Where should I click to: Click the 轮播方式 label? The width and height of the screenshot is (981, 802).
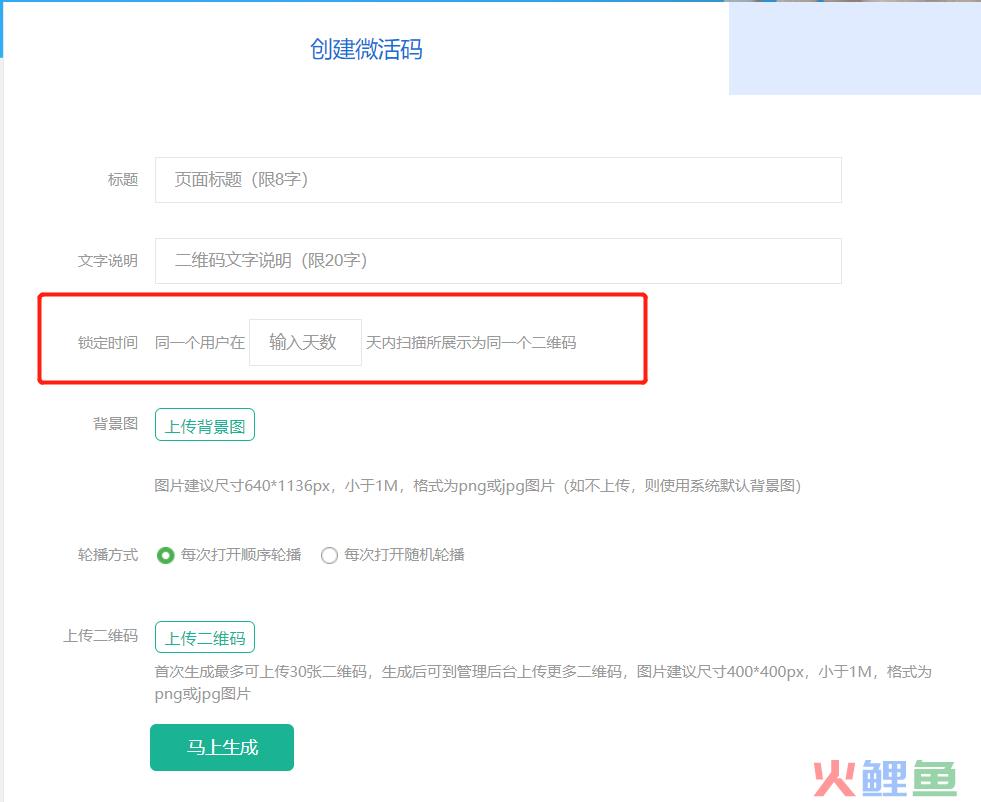pyautogui.click(x=108, y=555)
